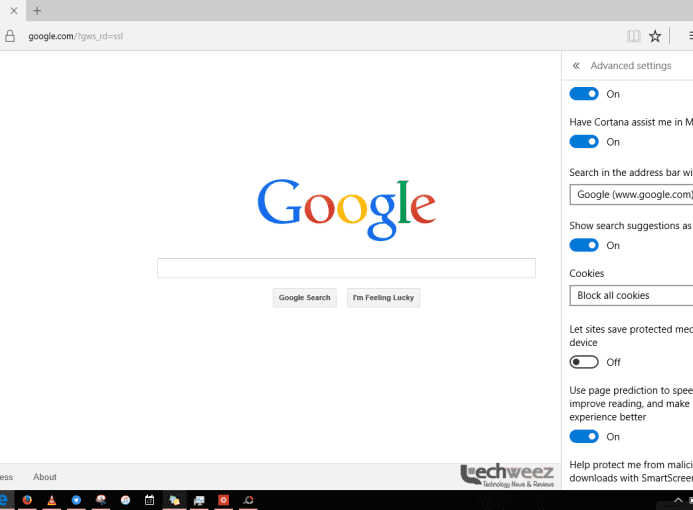Viewport: 693px width, 510px height.
Task: Click the I'm Feeling Lucky button
Action: [x=383, y=297]
